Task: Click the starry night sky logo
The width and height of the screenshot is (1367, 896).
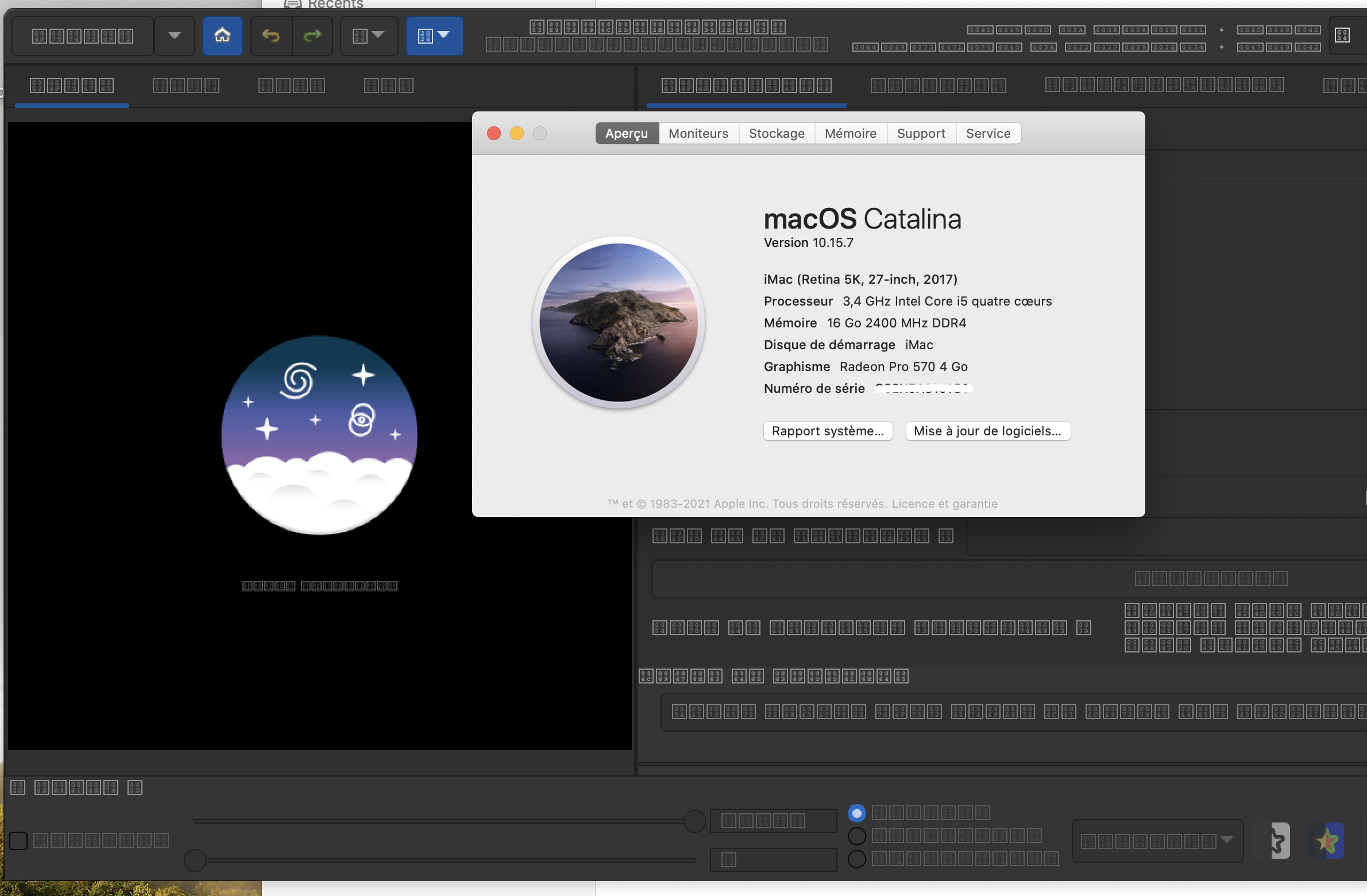Action: [x=319, y=435]
